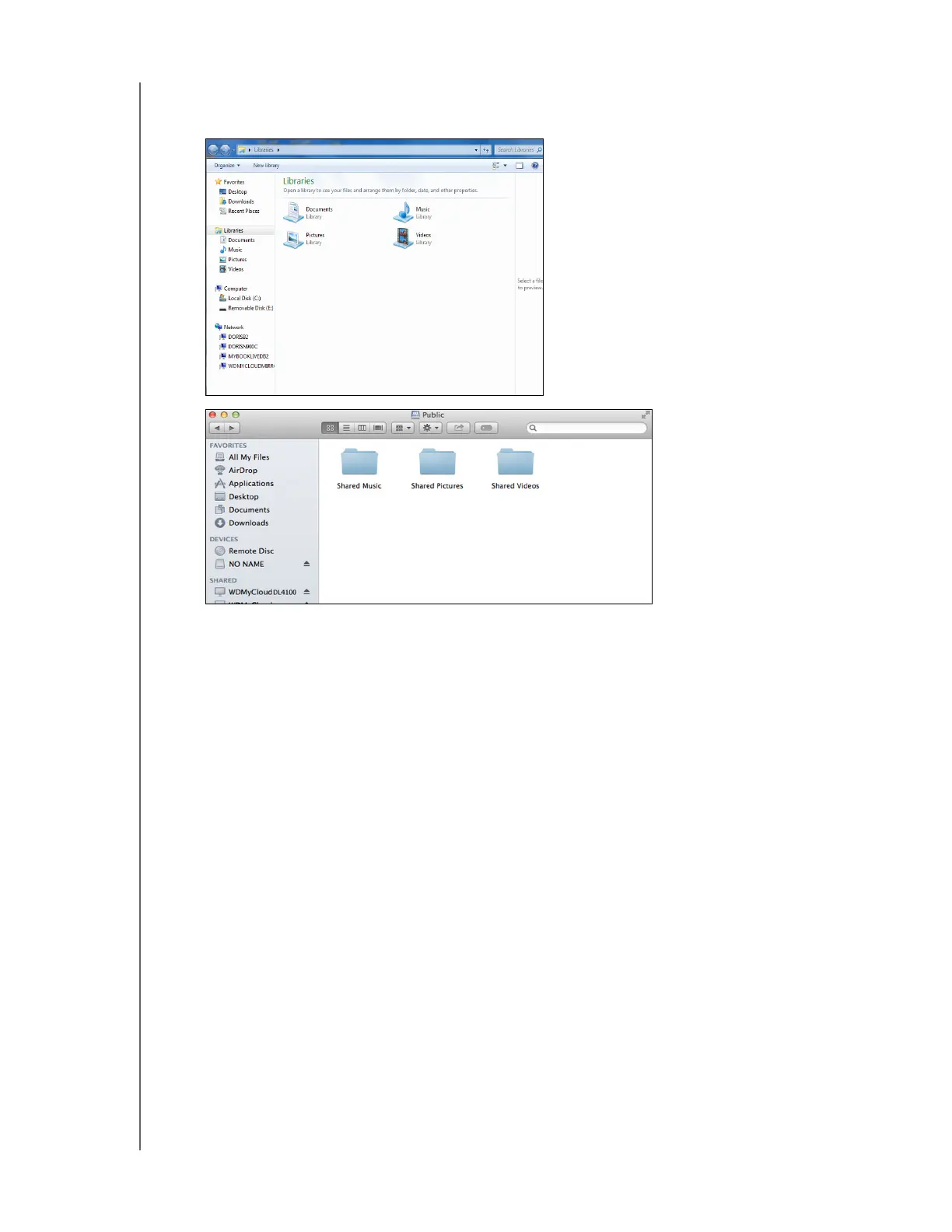Switch Finder to icon view
Image resolution: width=952 pixels, height=1232 pixels.
pyautogui.click(x=330, y=428)
